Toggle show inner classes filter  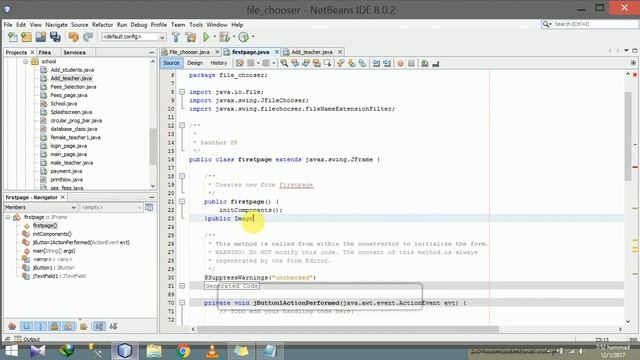[x=69, y=326]
